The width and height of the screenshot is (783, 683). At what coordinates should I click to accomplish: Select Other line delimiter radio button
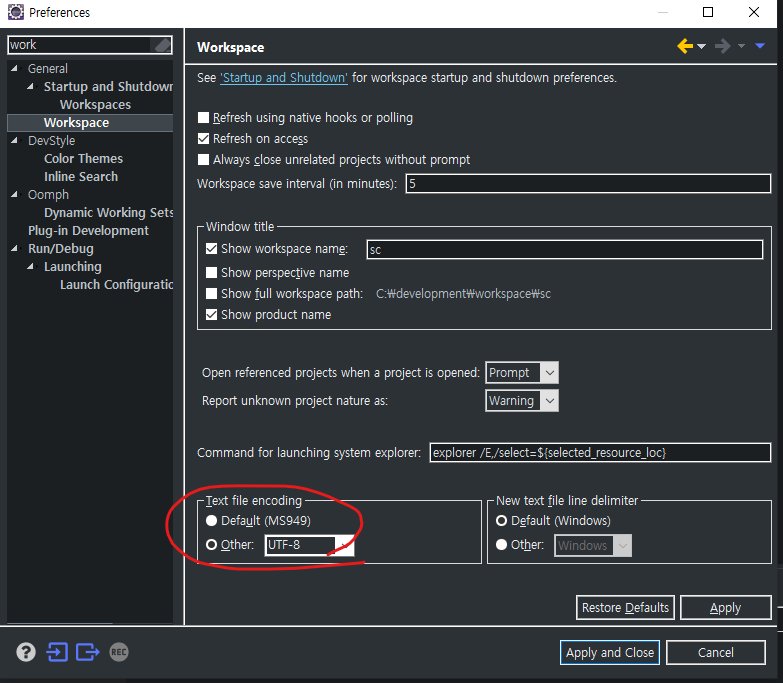click(501, 545)
